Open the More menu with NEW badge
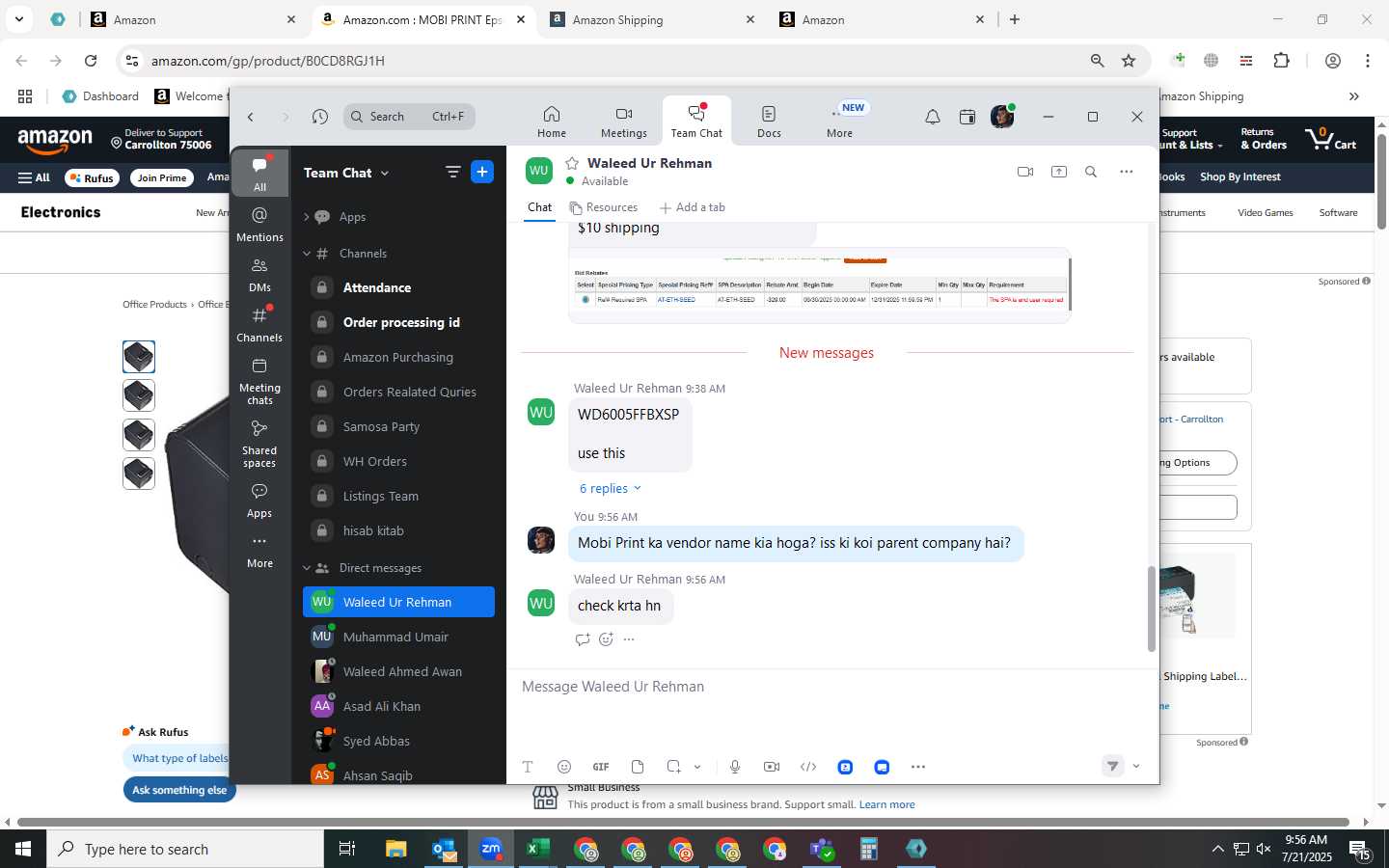The image size is (1389, 868). 840,122
